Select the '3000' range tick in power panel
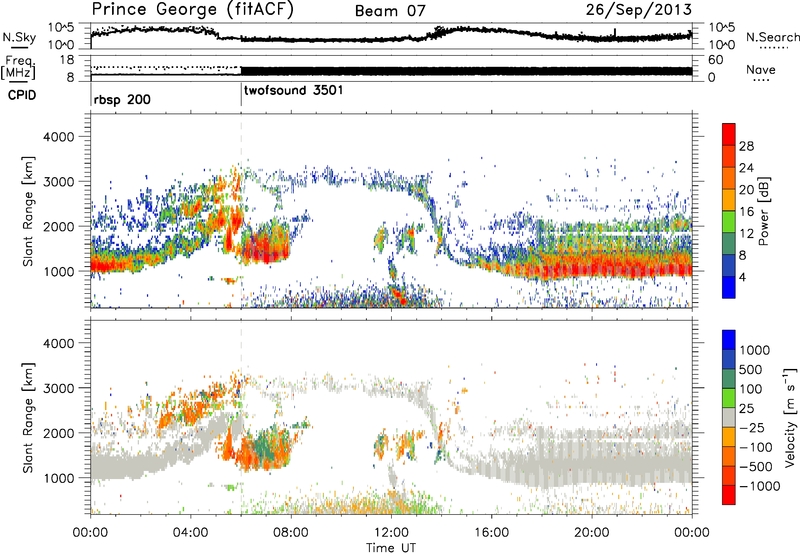 (x=58, y=182)
